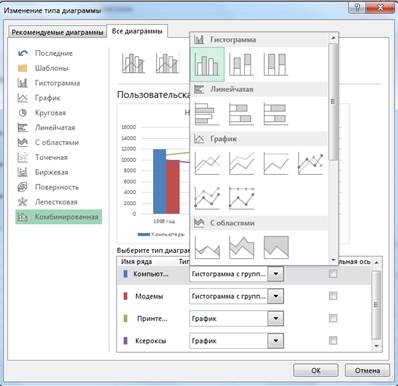Switch to Рекомендуемые диаграммы tab

(57, 32)
